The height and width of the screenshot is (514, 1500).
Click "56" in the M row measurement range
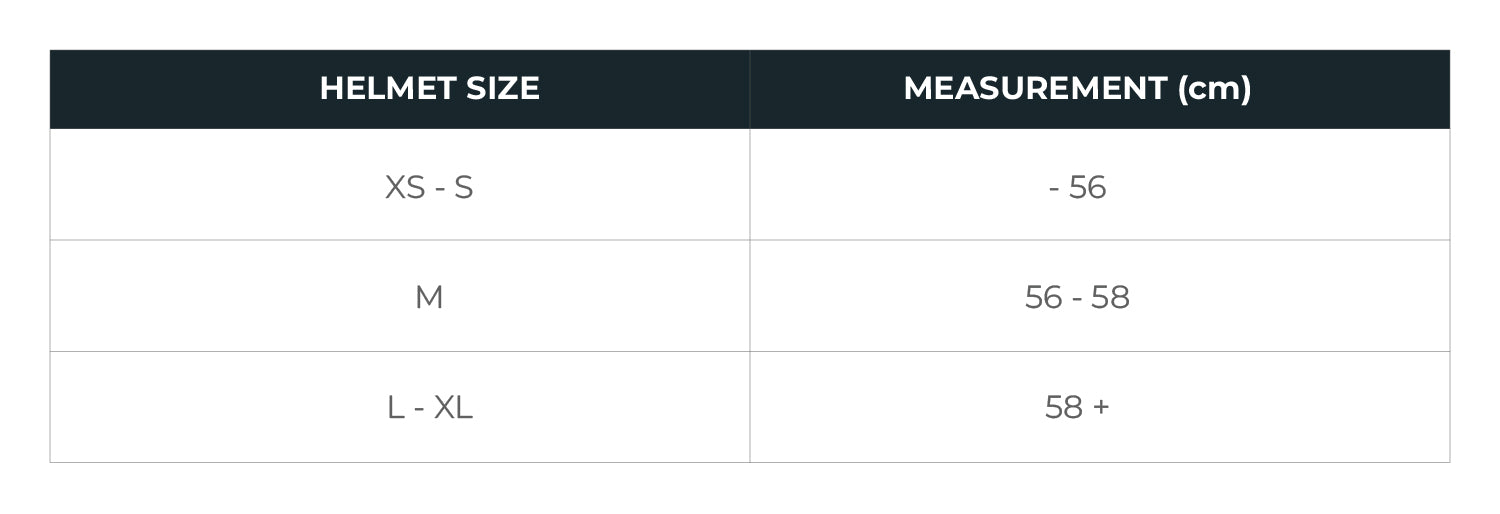[1044, 297]
